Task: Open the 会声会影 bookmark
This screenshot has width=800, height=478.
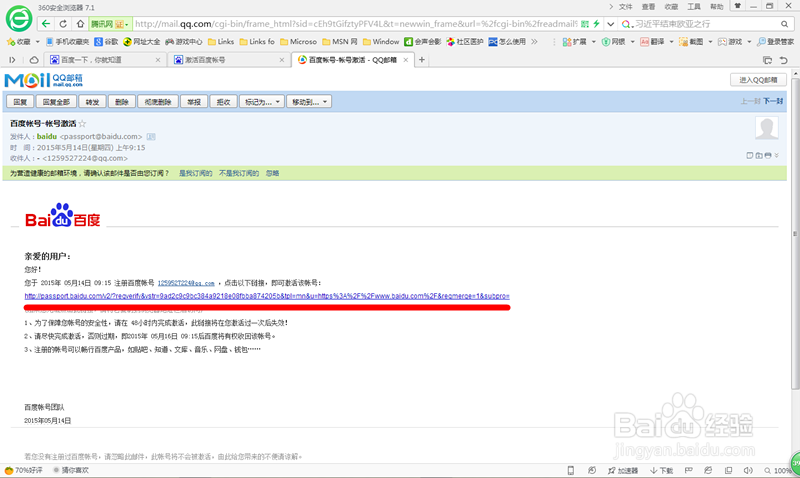Action: pyautogui.click(x=422, y=41)
